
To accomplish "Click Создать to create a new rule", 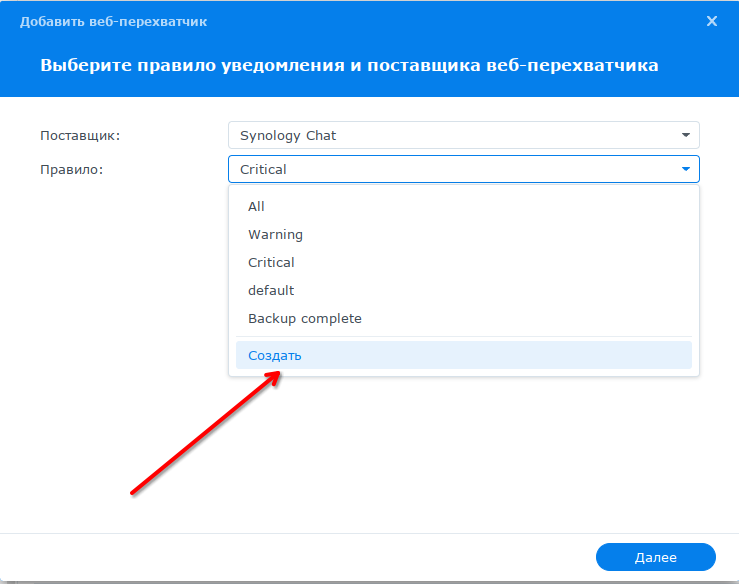I will click(464, 355).
